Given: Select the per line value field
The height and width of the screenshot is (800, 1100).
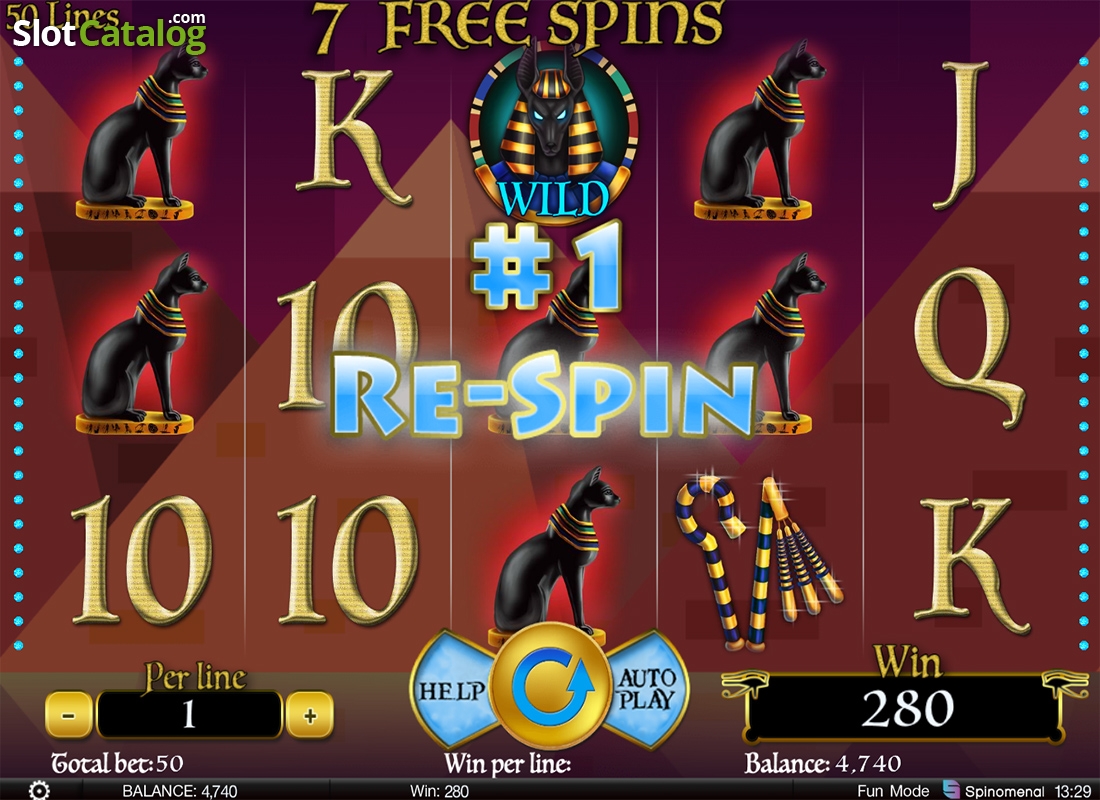Looking at the screenshot, I should [189, 715].
